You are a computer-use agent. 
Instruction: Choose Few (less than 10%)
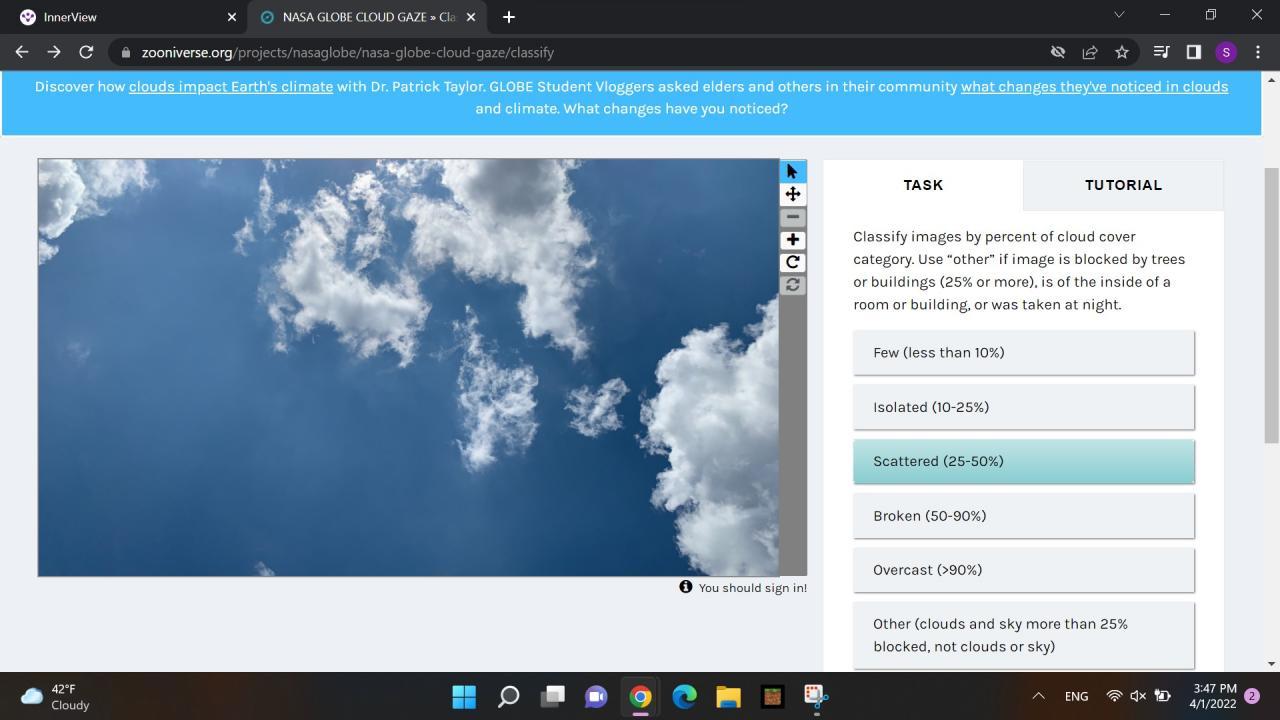tap(1023, 353)
